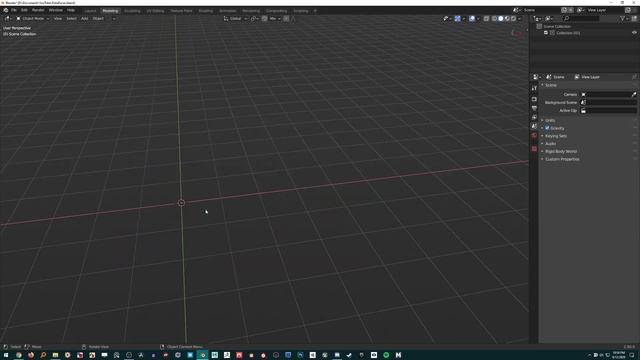Click the Camera object field
Viewport: 640px width, 360px height.
click(608, 94)
